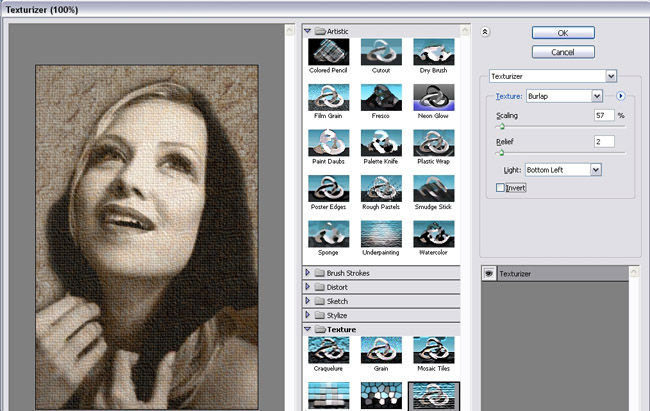Viewport: 650px width, 411px height.
Task: Open the Texture dropdown set to Burlap
Action: 564,96
